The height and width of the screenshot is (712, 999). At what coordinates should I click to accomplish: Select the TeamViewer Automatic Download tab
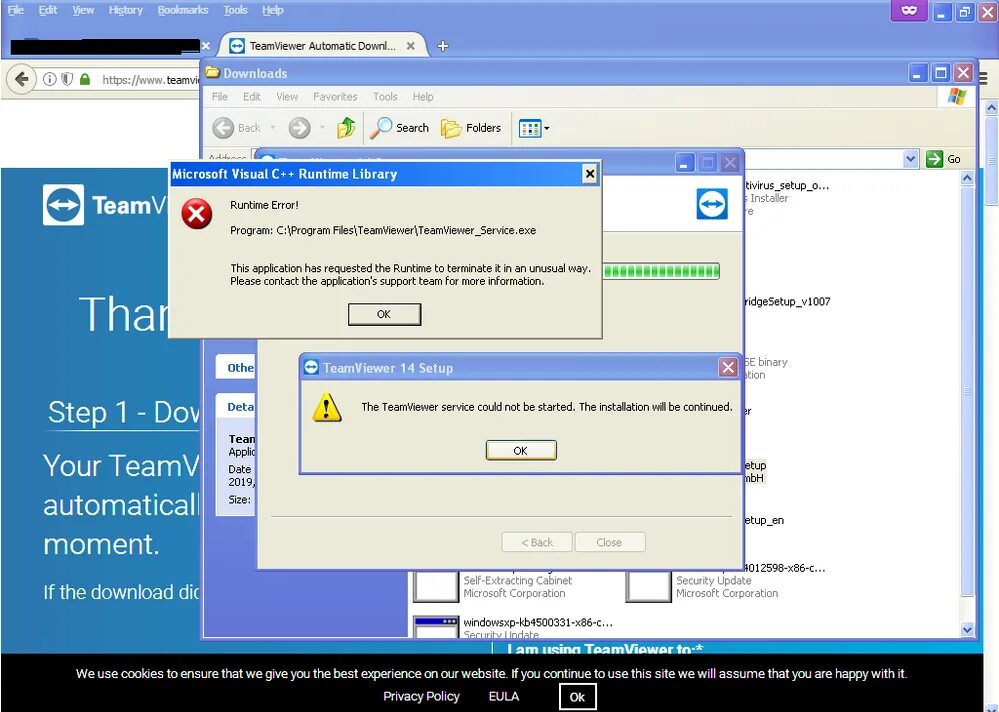click(x=322, y=46)
